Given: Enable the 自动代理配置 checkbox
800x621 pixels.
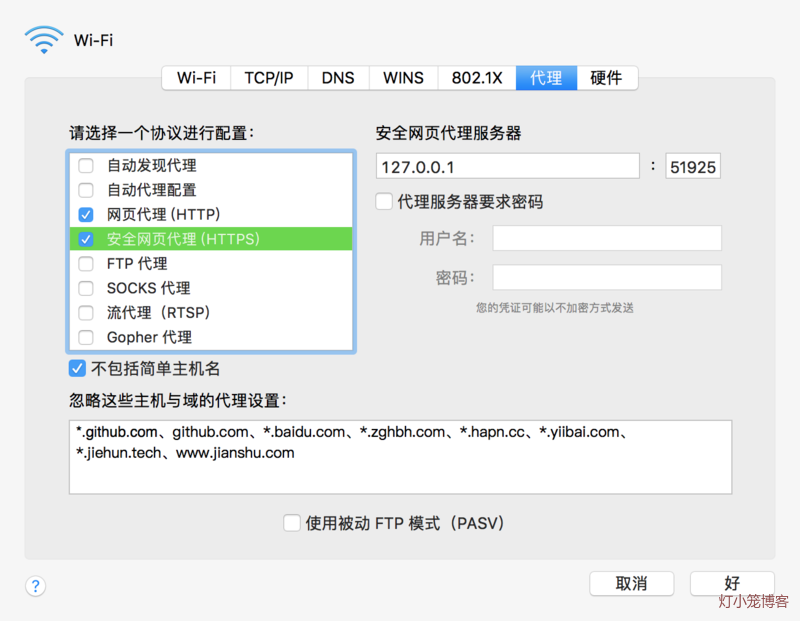Looking at the screenshot, I should pyautogui.click(x=86, y=190).
